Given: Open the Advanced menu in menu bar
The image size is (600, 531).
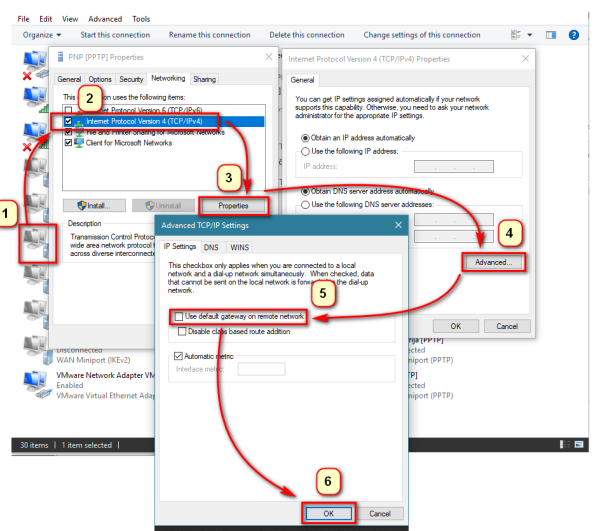Looking at the screenshot, I should coord(104,19).
